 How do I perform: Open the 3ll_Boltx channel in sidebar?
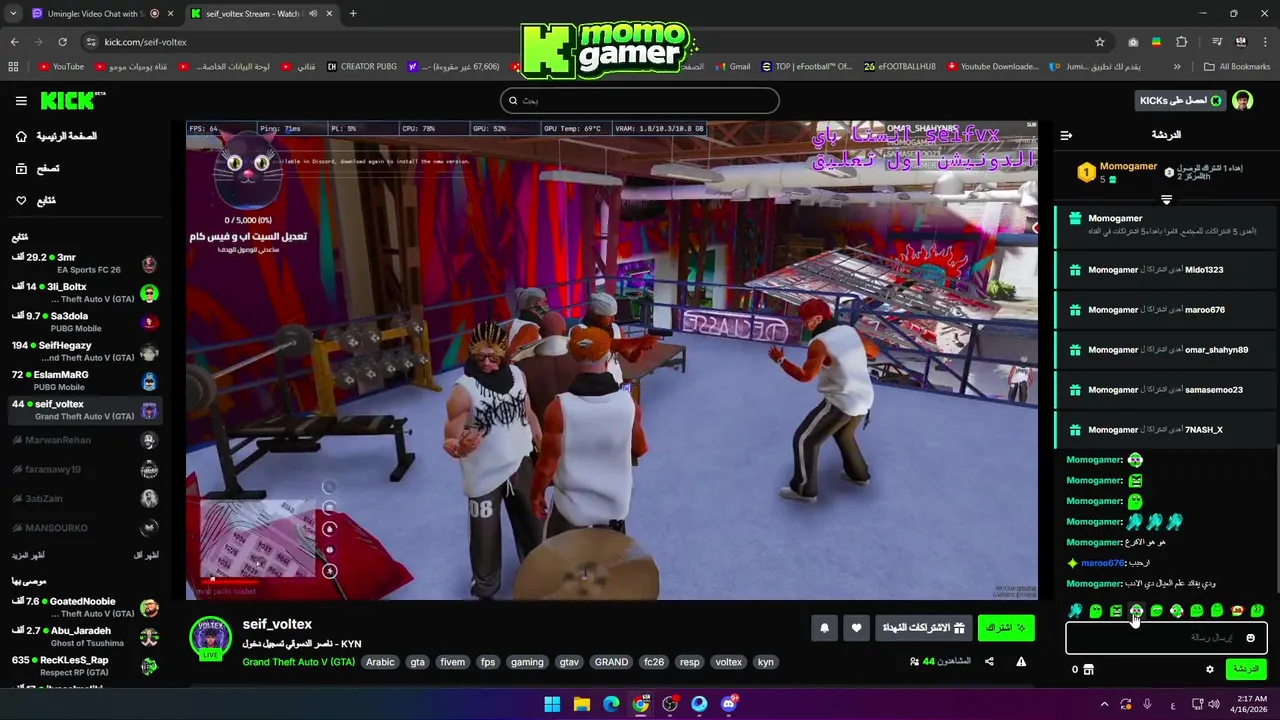85,293
